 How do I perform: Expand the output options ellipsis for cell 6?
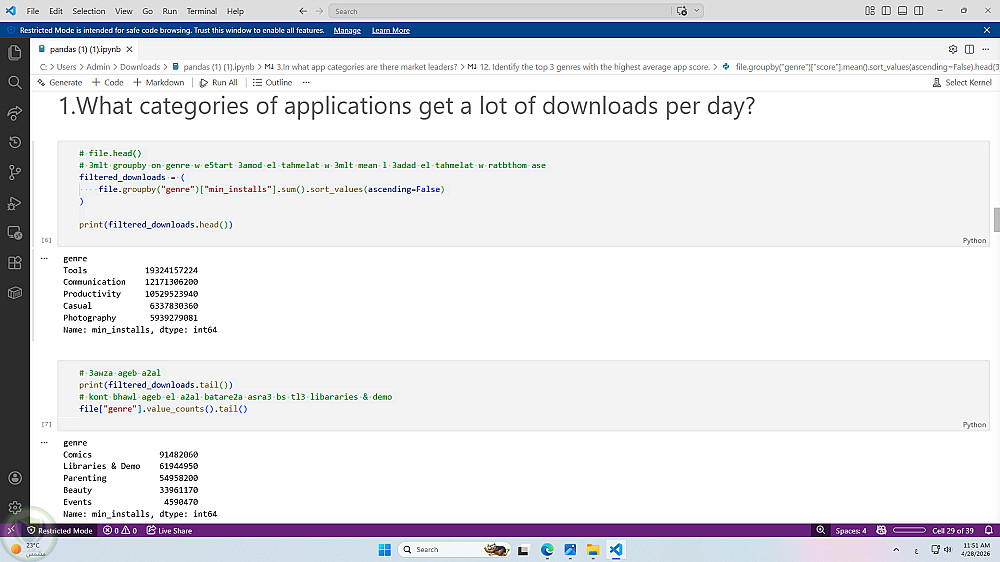click(44, 258)
